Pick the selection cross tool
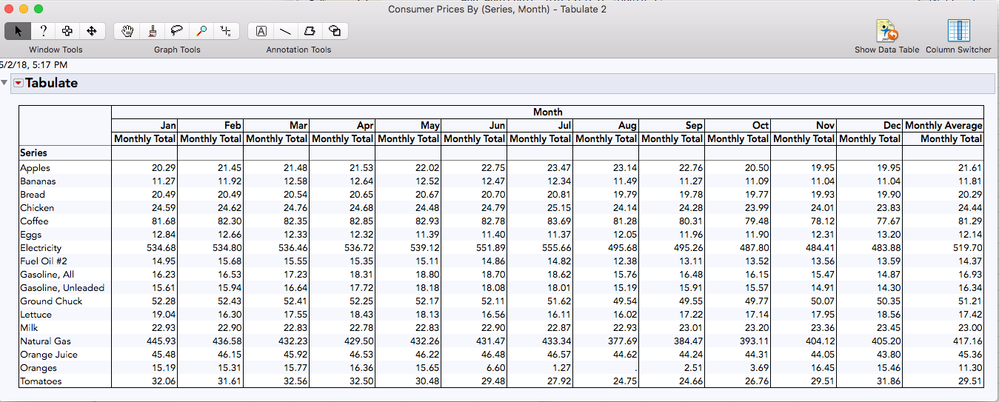999x402 pixels. tap(67, 31)
